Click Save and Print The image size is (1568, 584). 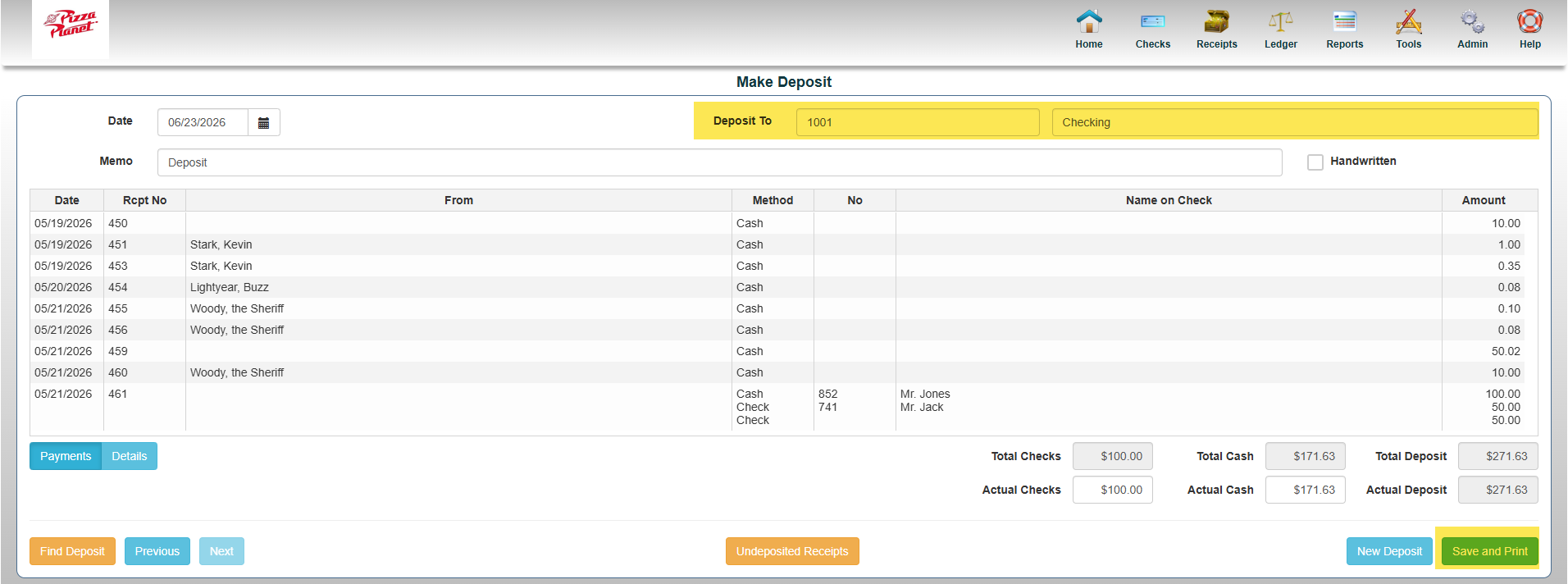(x=1489, y=551)
